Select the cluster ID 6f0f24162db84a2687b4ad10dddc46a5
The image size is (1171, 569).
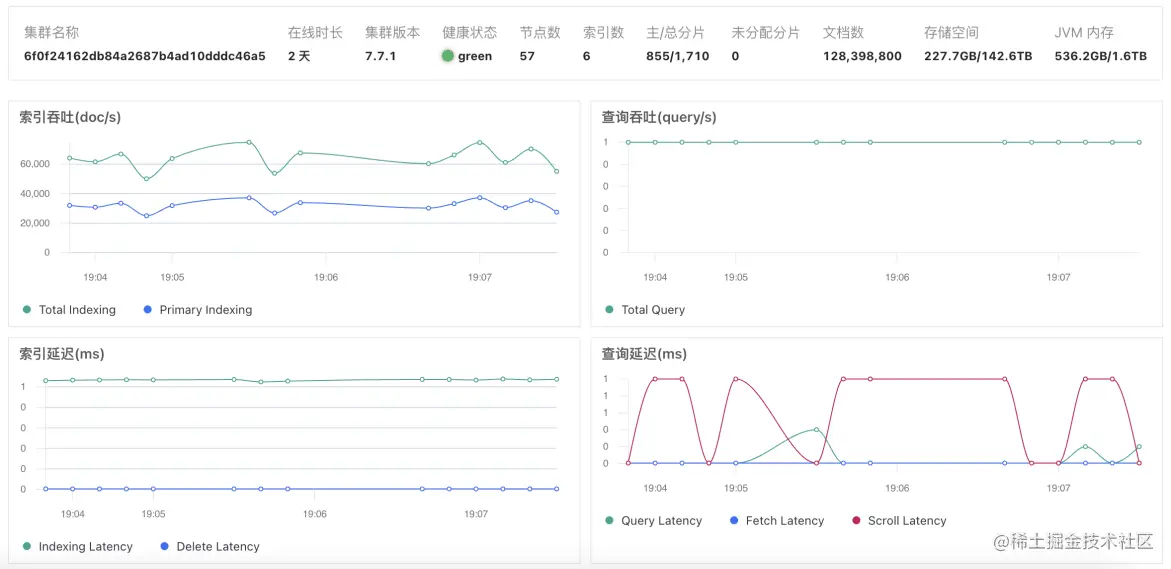click(x=145, y=56)
